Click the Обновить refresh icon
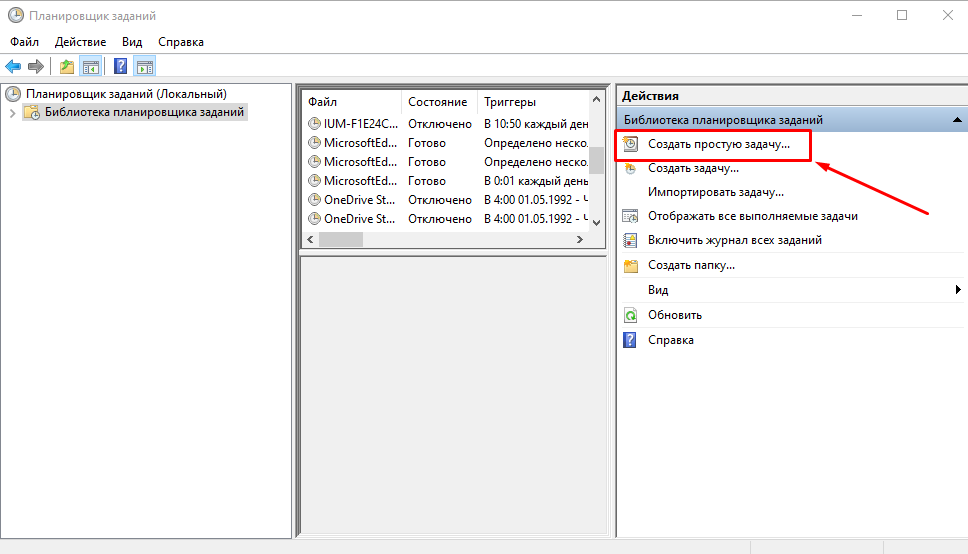968x554 pixels. [630, 315]
